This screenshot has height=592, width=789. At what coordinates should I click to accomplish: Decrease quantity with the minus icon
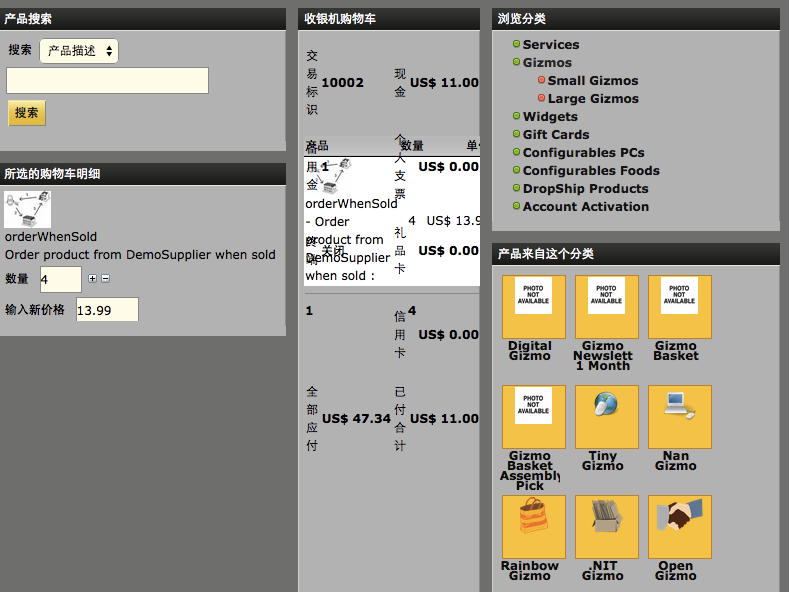[x=105, y=279]
